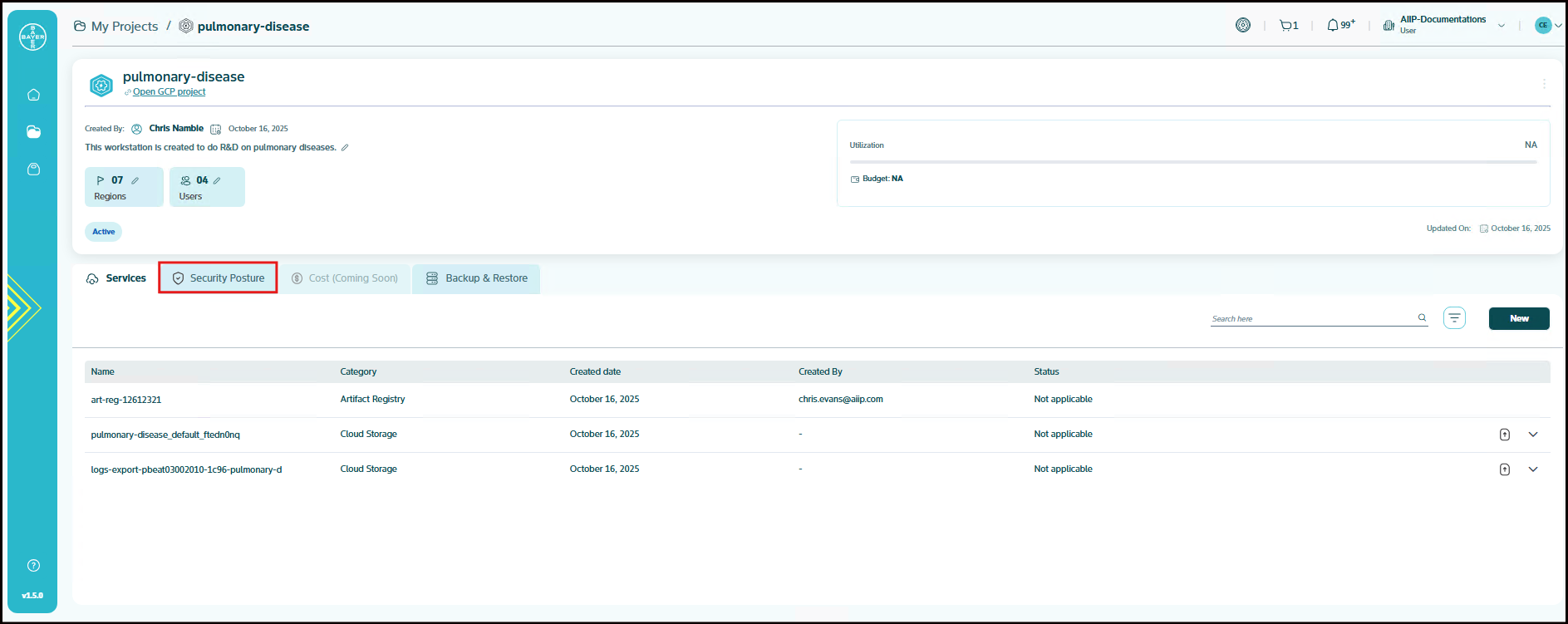Switch to the Security Posture tab
Viewport: 1568px width, 624px height.
pyautogui.click(x=219, y=278)
